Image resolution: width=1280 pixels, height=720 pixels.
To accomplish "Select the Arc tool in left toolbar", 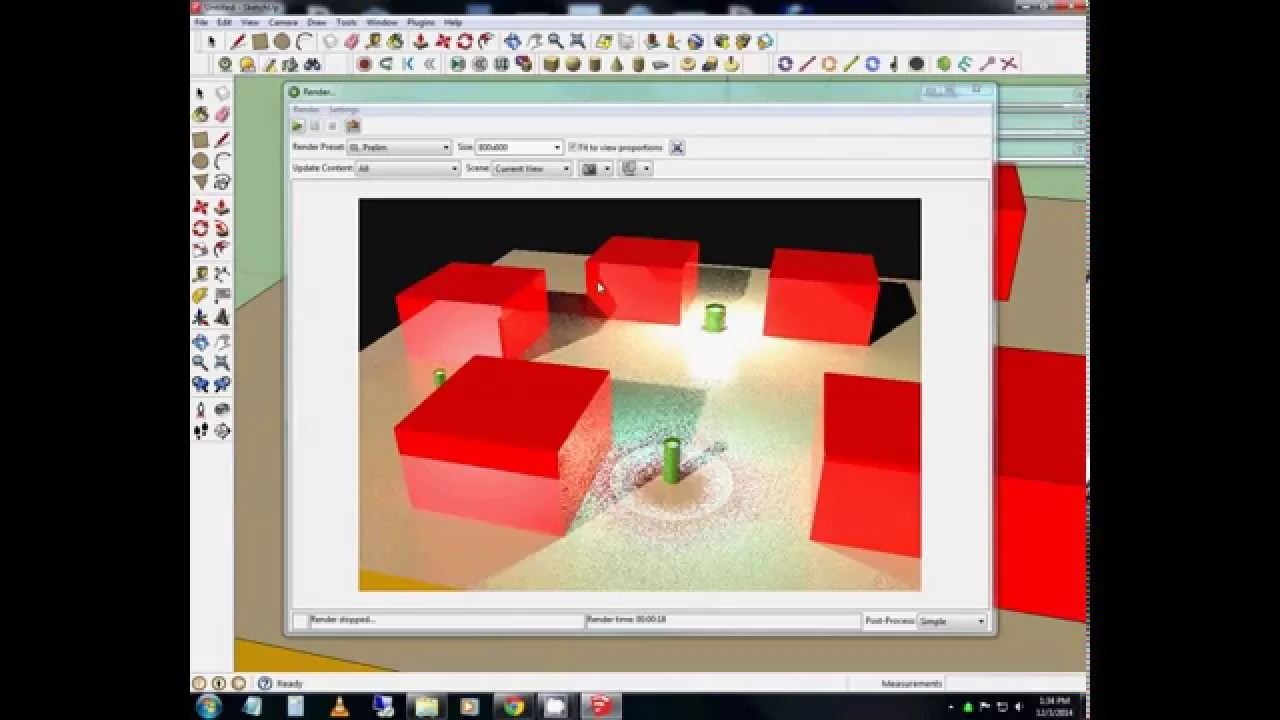I will click(x=222, y=161).
